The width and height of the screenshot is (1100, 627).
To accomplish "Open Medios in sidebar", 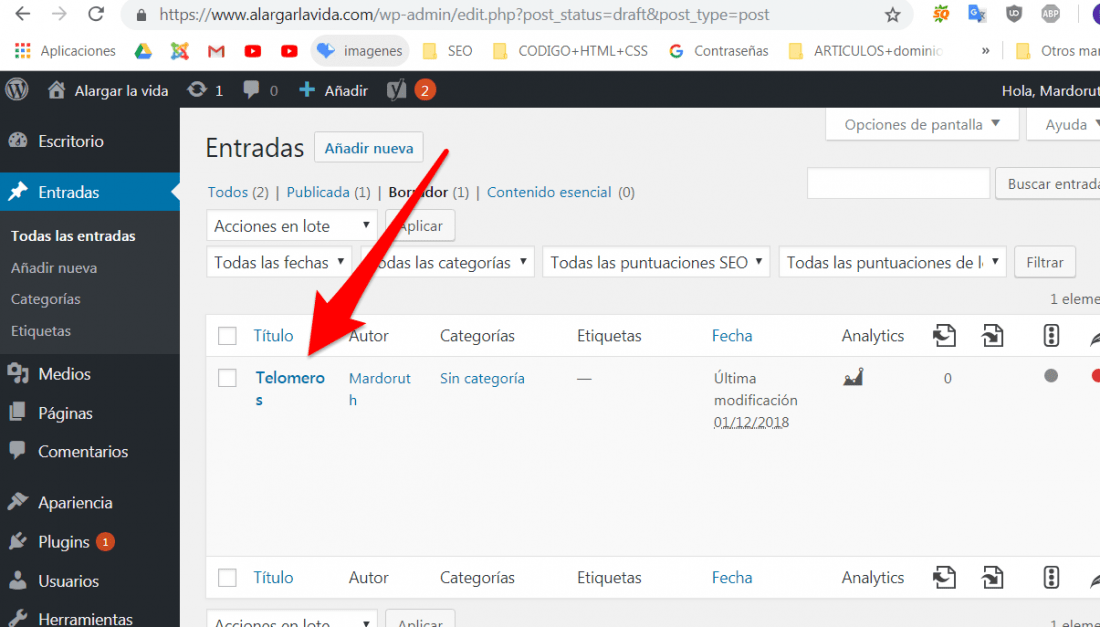I will tap(90, 374).
